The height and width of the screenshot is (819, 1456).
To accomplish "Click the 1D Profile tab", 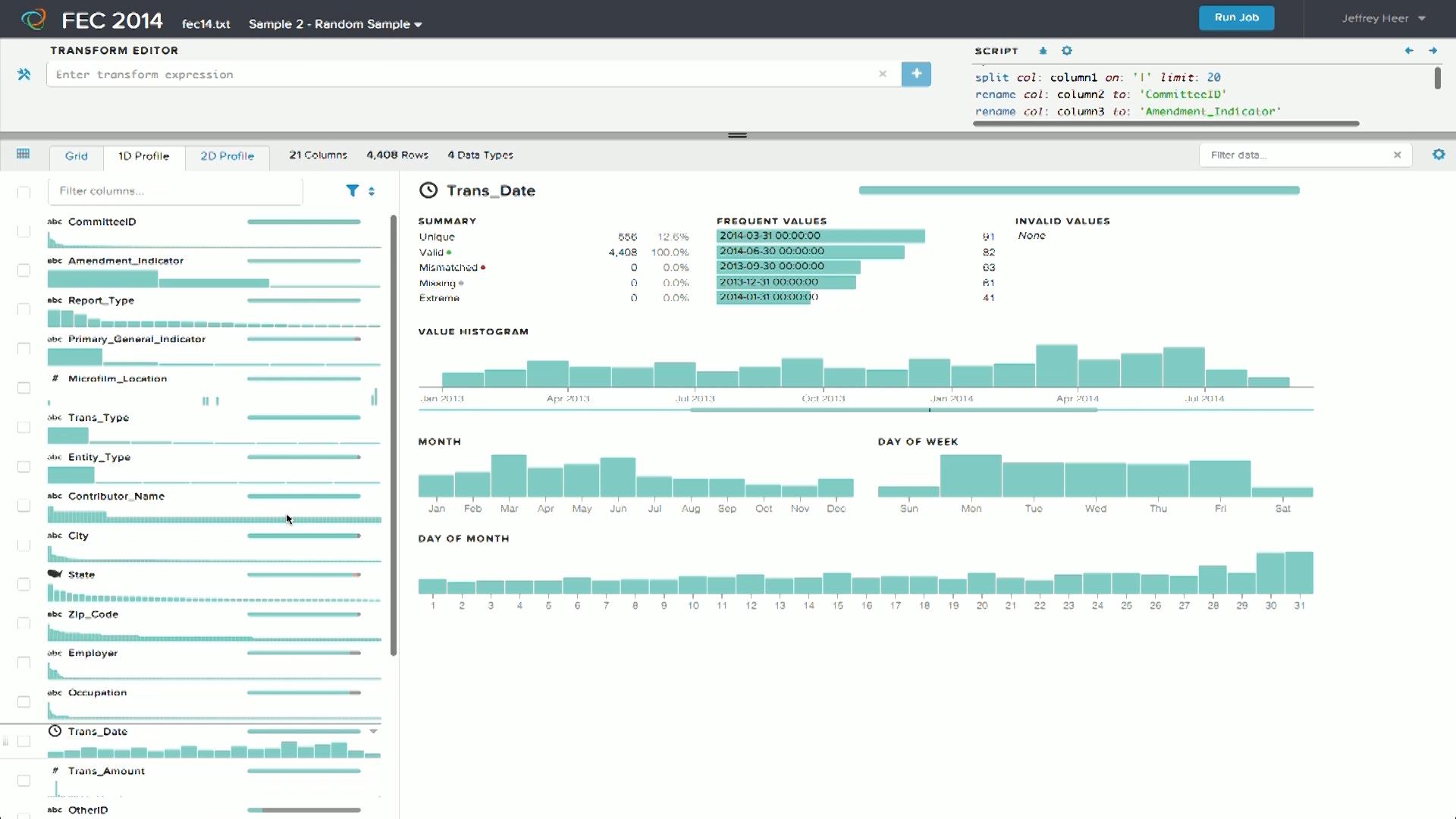I will (x=143, y=155).
